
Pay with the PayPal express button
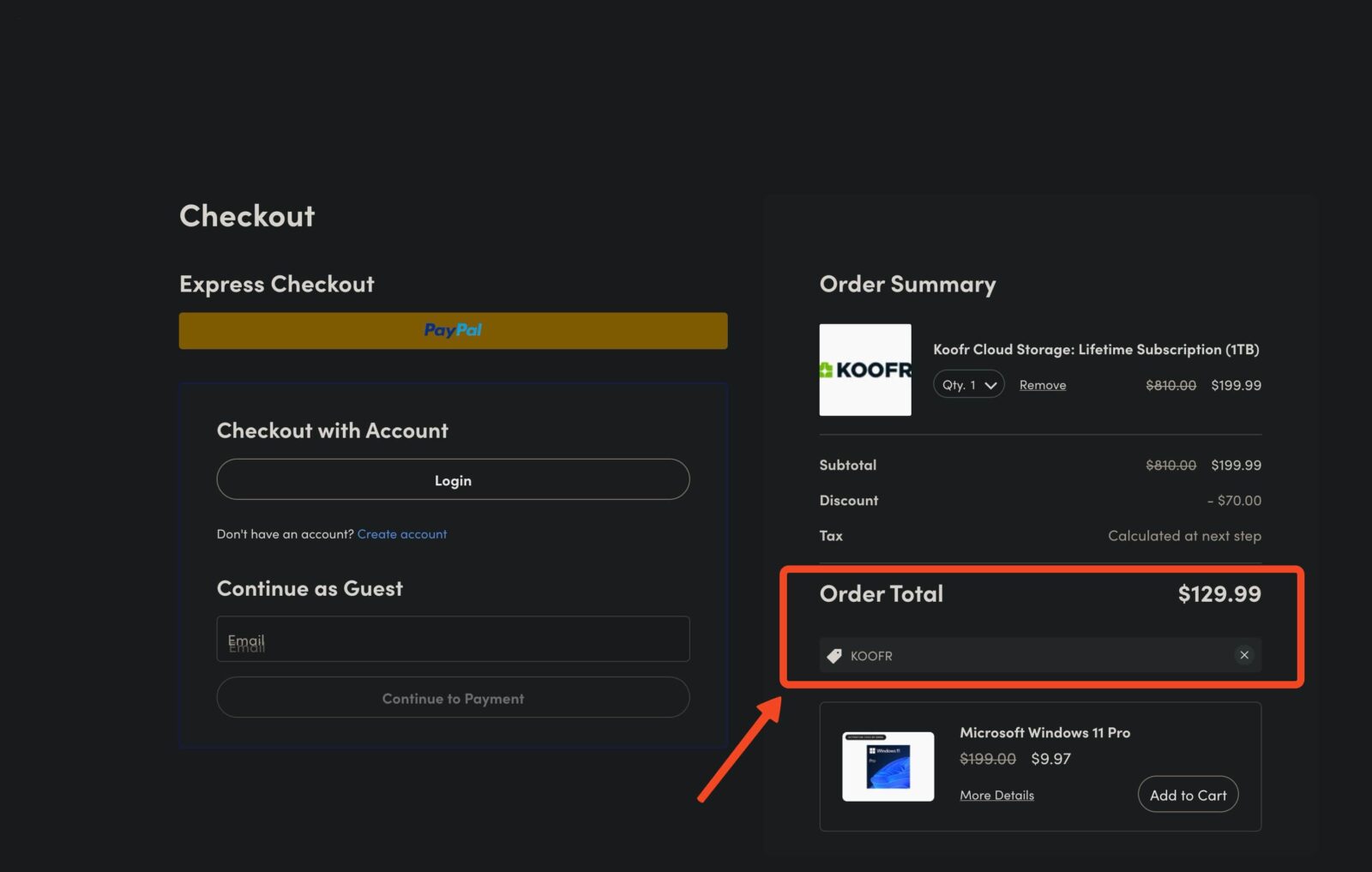pos(453,330)
